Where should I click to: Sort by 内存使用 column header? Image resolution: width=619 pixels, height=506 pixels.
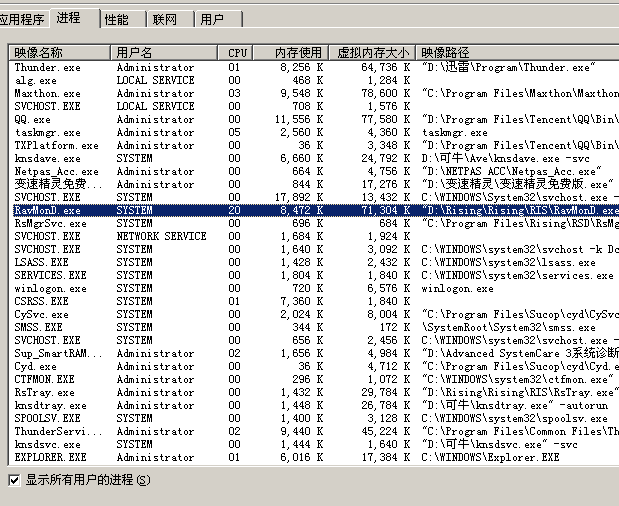(x=291, y=52)
